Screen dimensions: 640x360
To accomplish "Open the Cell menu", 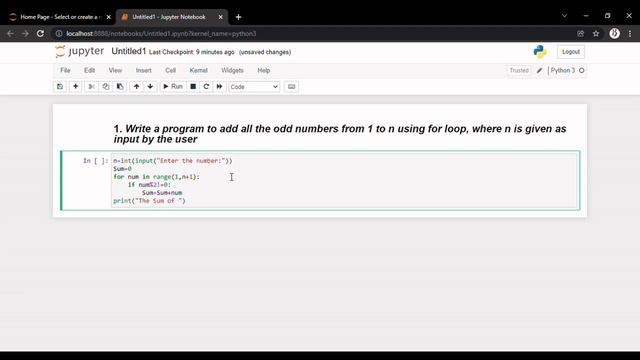I will [171, 70].
